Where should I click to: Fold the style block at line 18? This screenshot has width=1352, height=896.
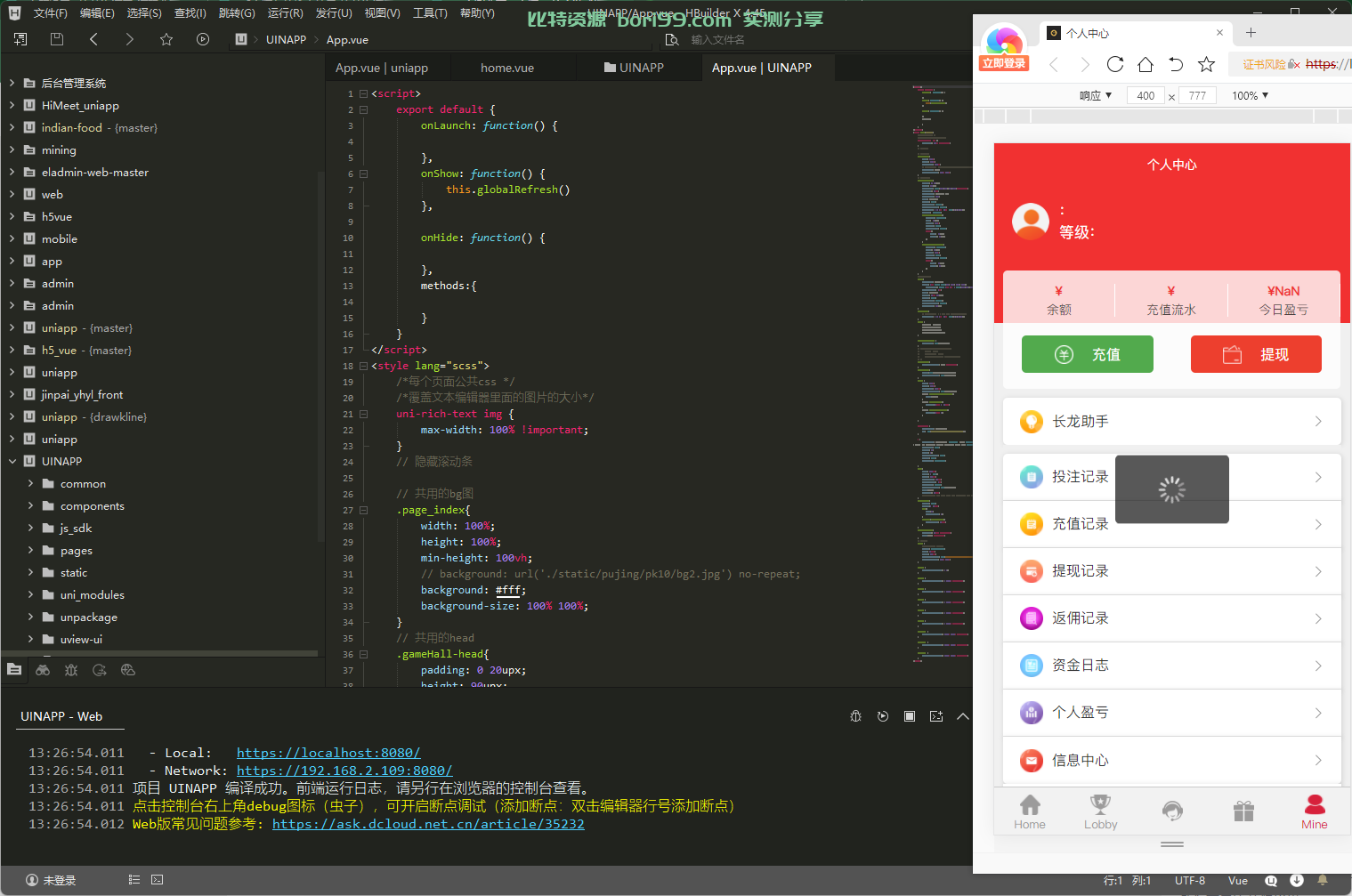363,366
